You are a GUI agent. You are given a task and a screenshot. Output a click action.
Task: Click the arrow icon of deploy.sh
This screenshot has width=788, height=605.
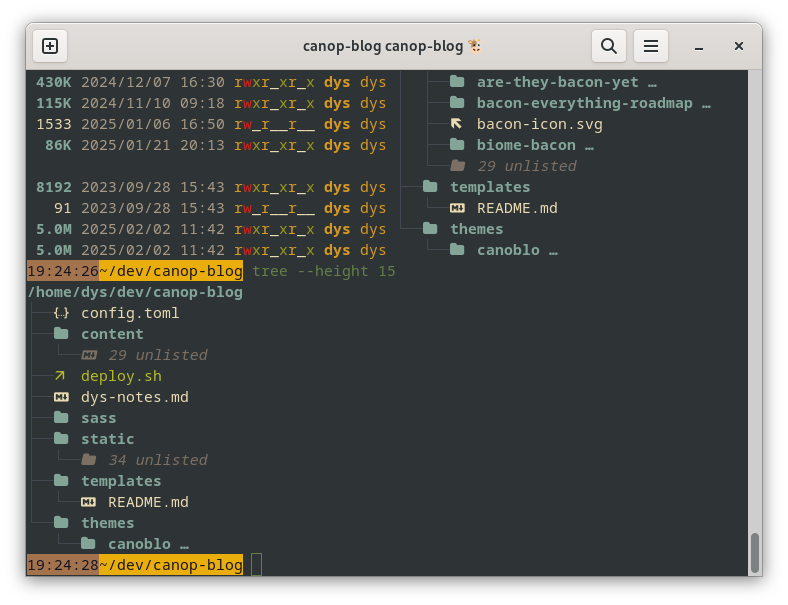(60, 376)
